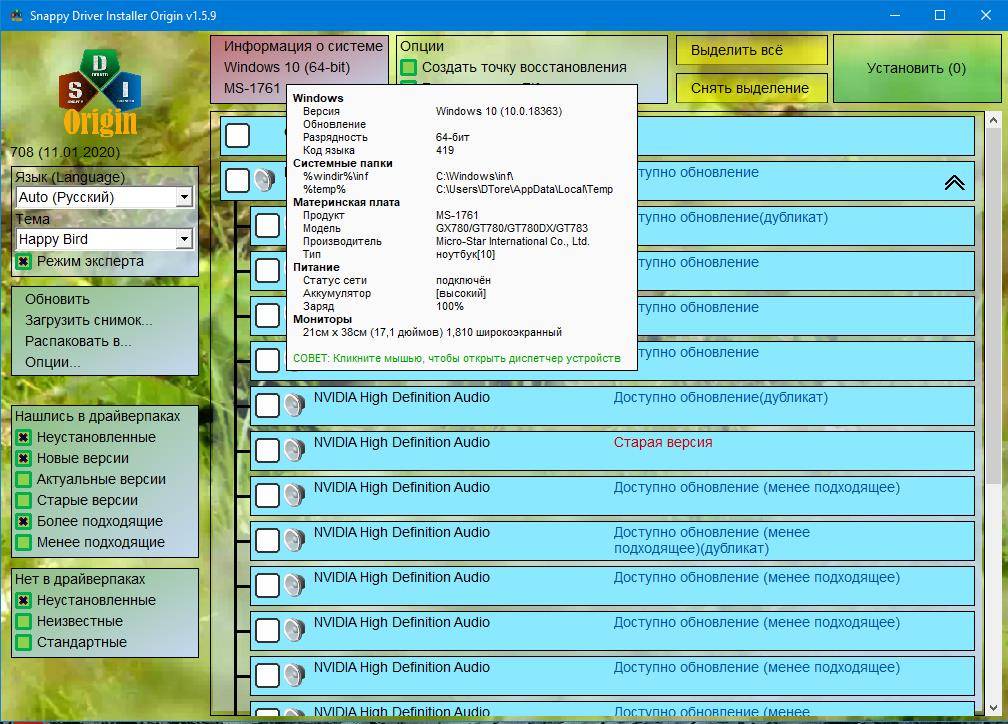Check the '(менее подходящее)(дубликат)' driver row
The image size is (1008, 724).
(267, 541)
